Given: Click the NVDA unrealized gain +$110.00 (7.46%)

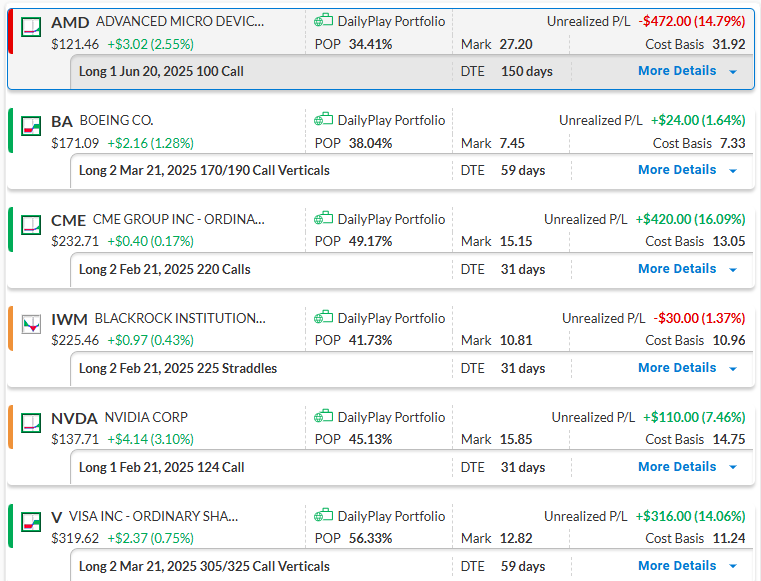Looking at the screenshot, I should (694, 417).
